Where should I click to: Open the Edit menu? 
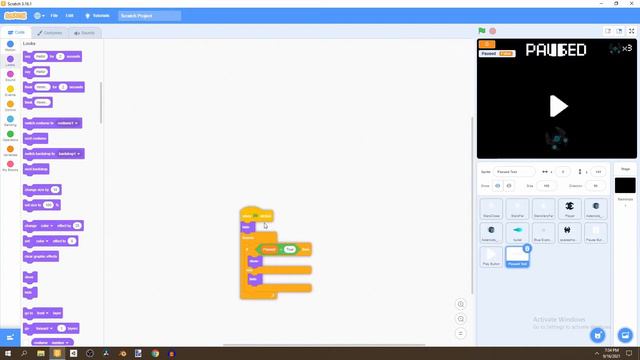(x=70, y=16)
